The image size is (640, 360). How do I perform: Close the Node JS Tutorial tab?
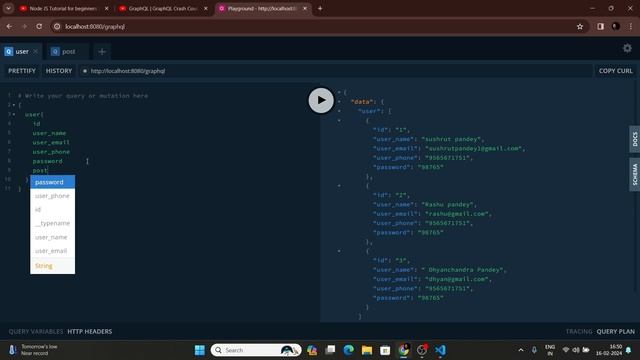click(x=107, y=9)
